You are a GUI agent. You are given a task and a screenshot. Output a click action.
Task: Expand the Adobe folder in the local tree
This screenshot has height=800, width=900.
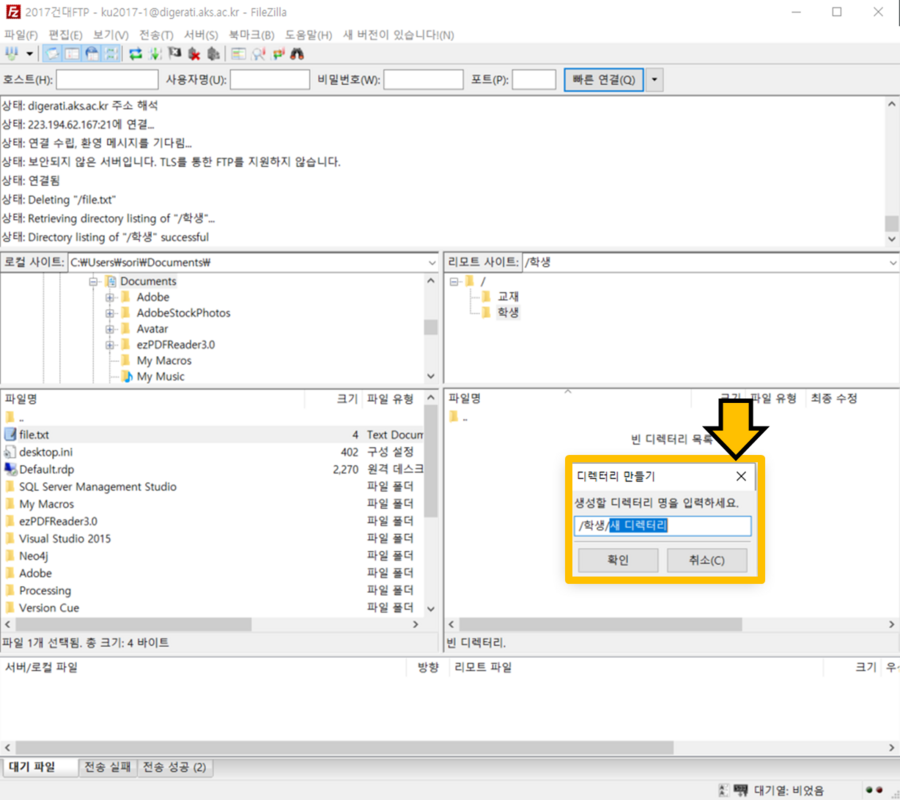click(111, 297)
